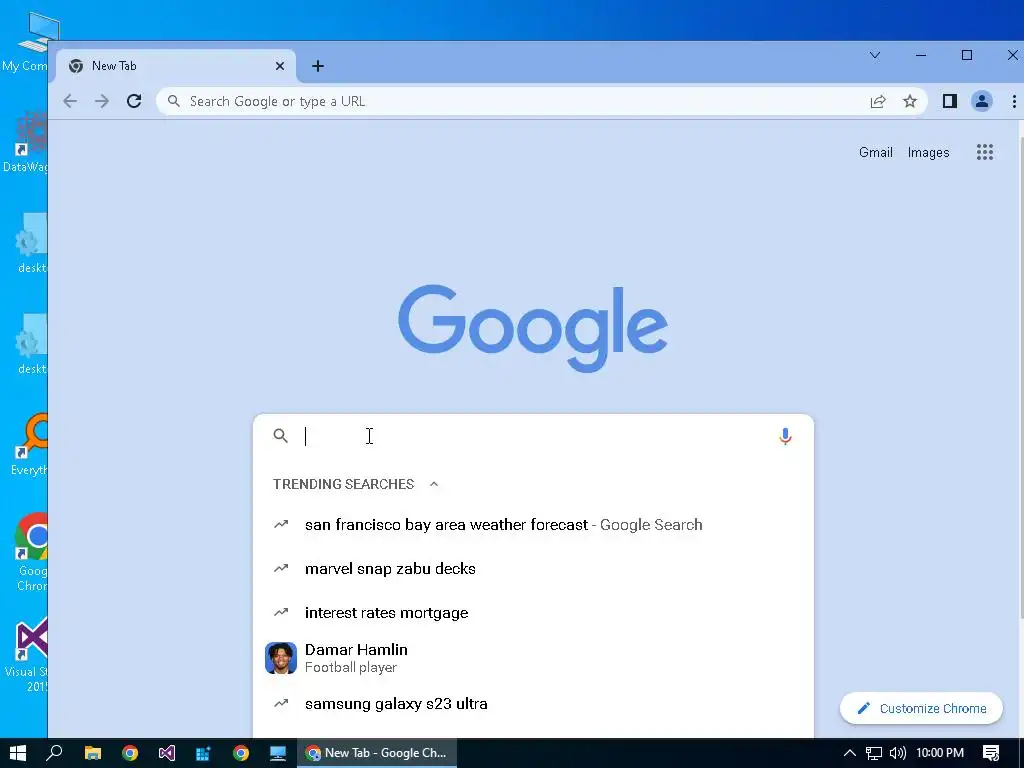Image resolution: width=1024 pixels, height=768 pixels.
Task: Click the 10:00 PM taskbar clock
Action: point(940,753)
